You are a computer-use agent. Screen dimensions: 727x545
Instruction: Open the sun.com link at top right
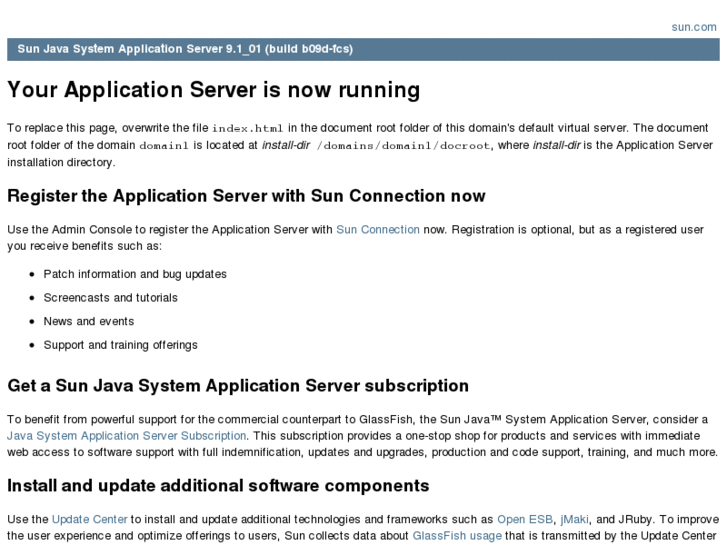coord(693,27)
